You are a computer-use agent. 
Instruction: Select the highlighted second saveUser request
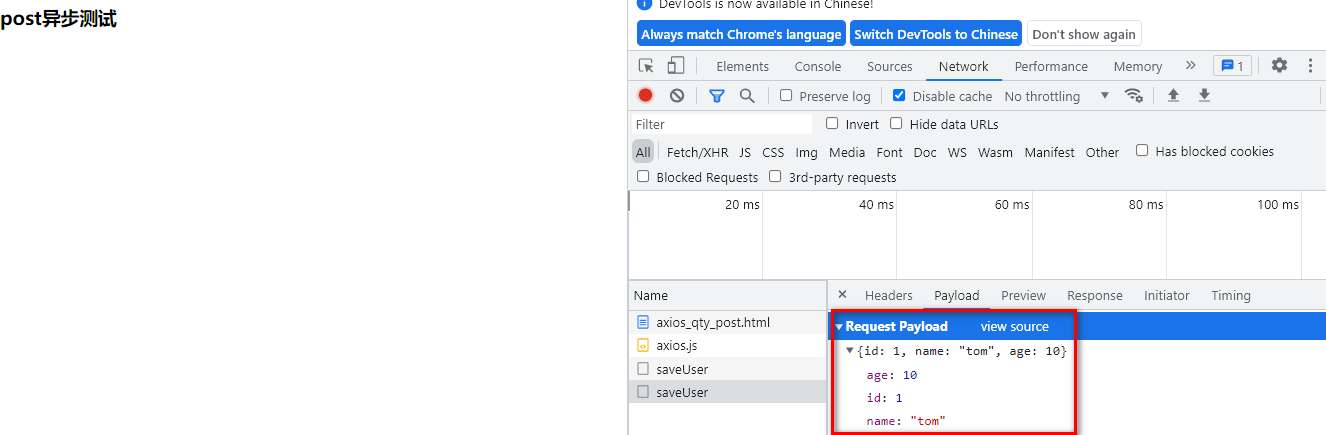click(728, 392)
